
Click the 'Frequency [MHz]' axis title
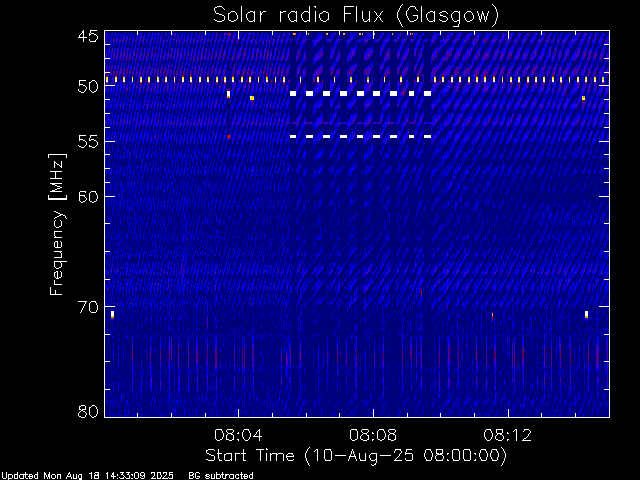coord(57,224)
